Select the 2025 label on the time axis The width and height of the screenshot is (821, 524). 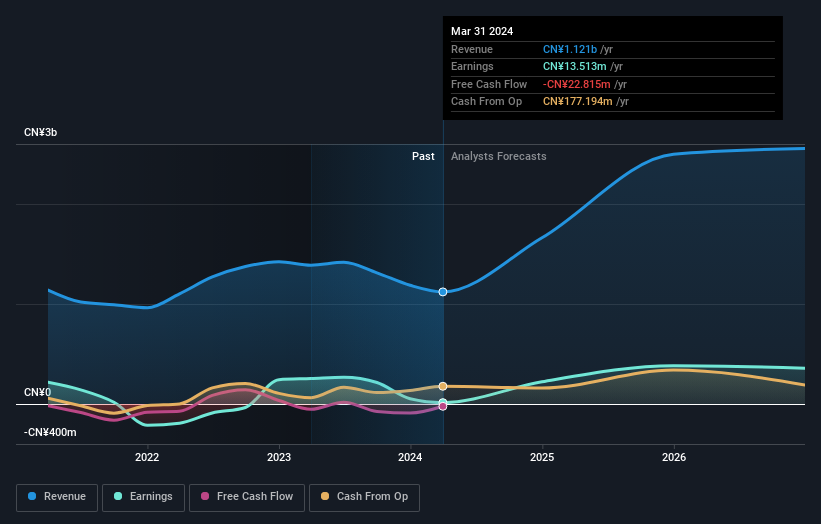(542, 458)
